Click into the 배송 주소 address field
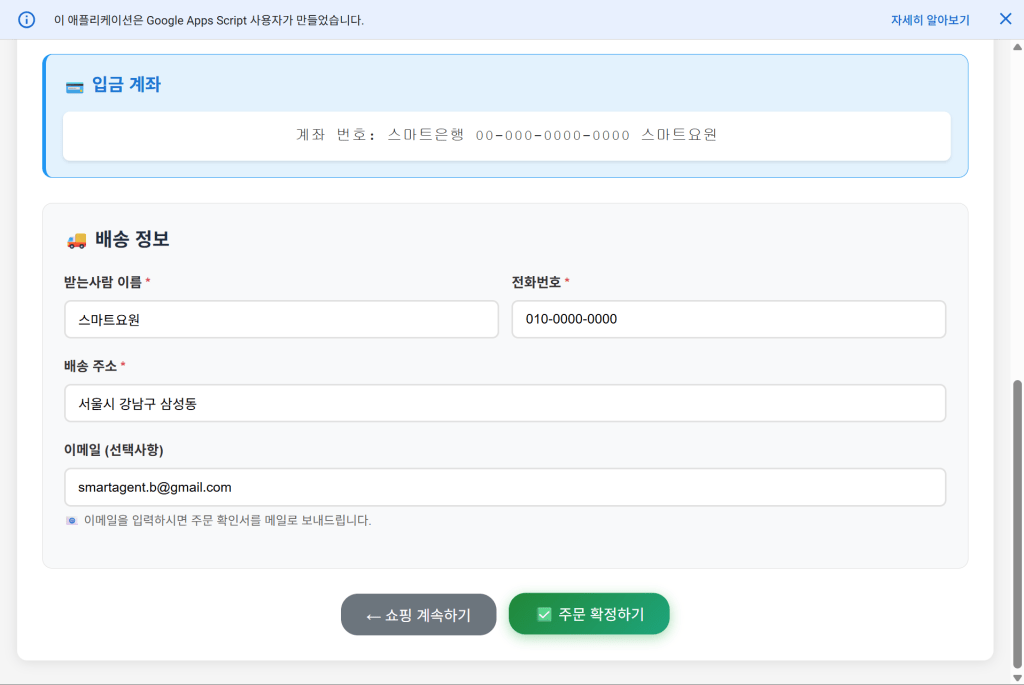 pos(505,404)
